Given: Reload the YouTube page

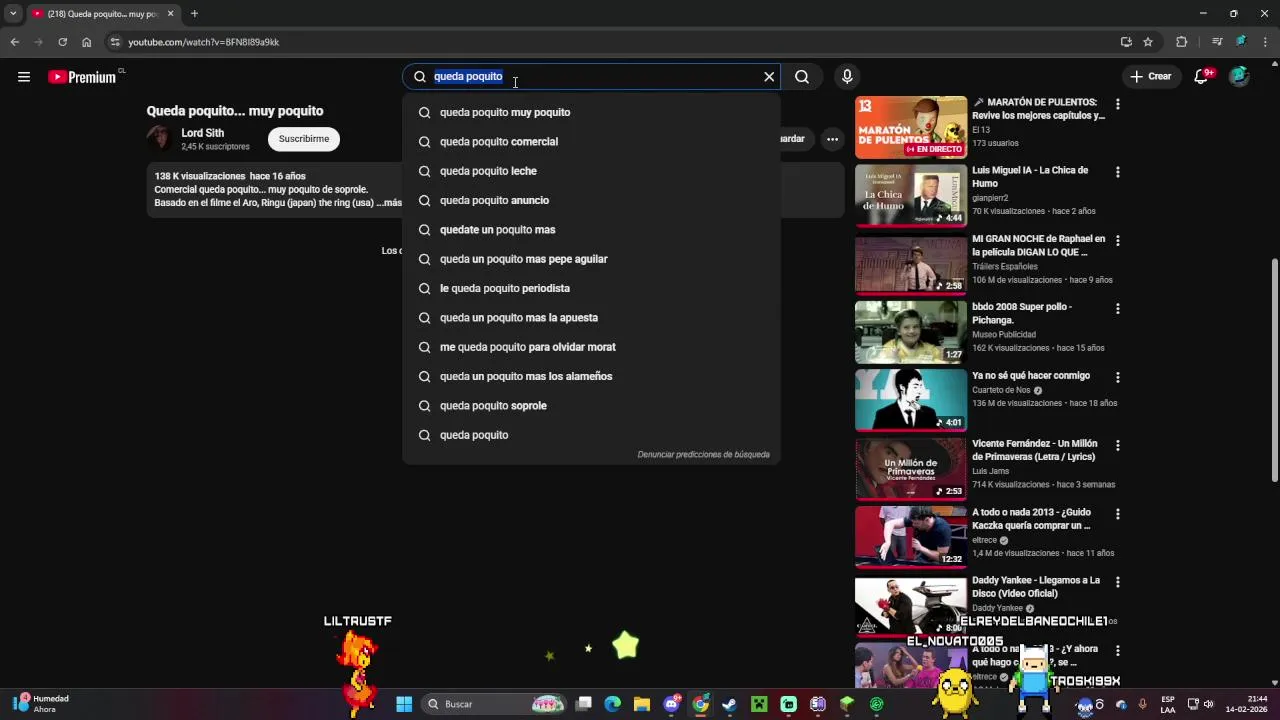Looking at the screenshot, I should click(62, 42).
